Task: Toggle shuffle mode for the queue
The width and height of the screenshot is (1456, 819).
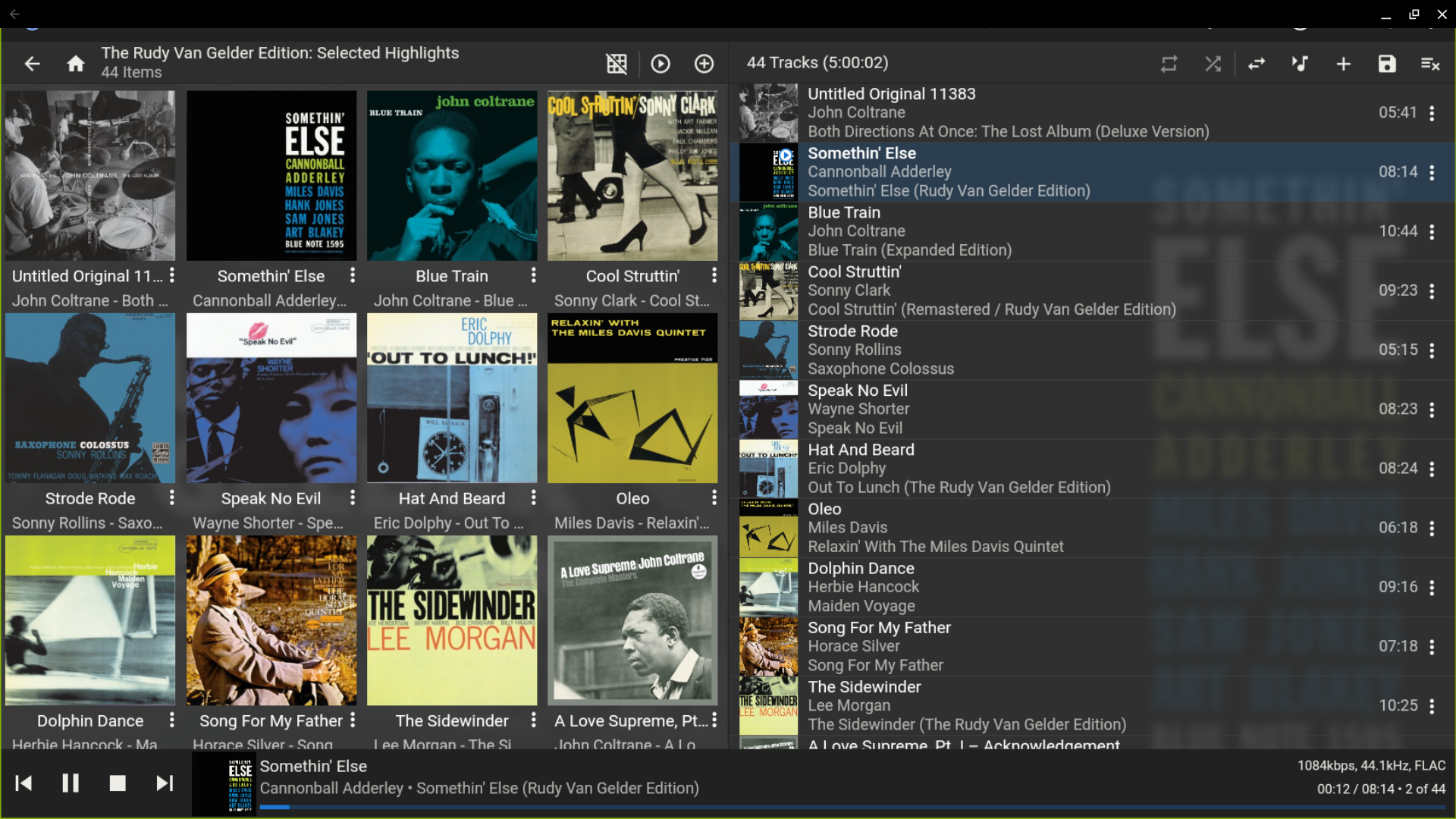Action: (x=1213, y=64)
